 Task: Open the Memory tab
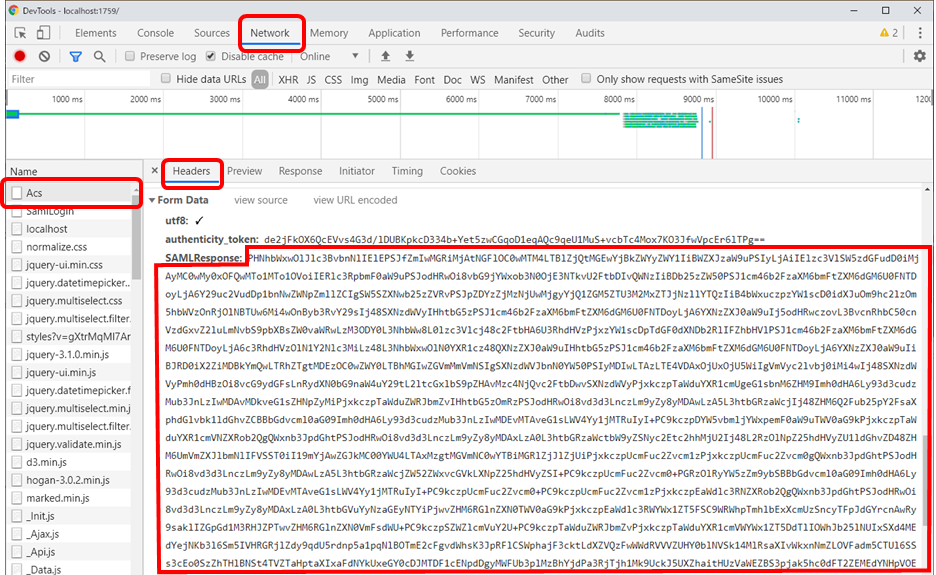329,33
